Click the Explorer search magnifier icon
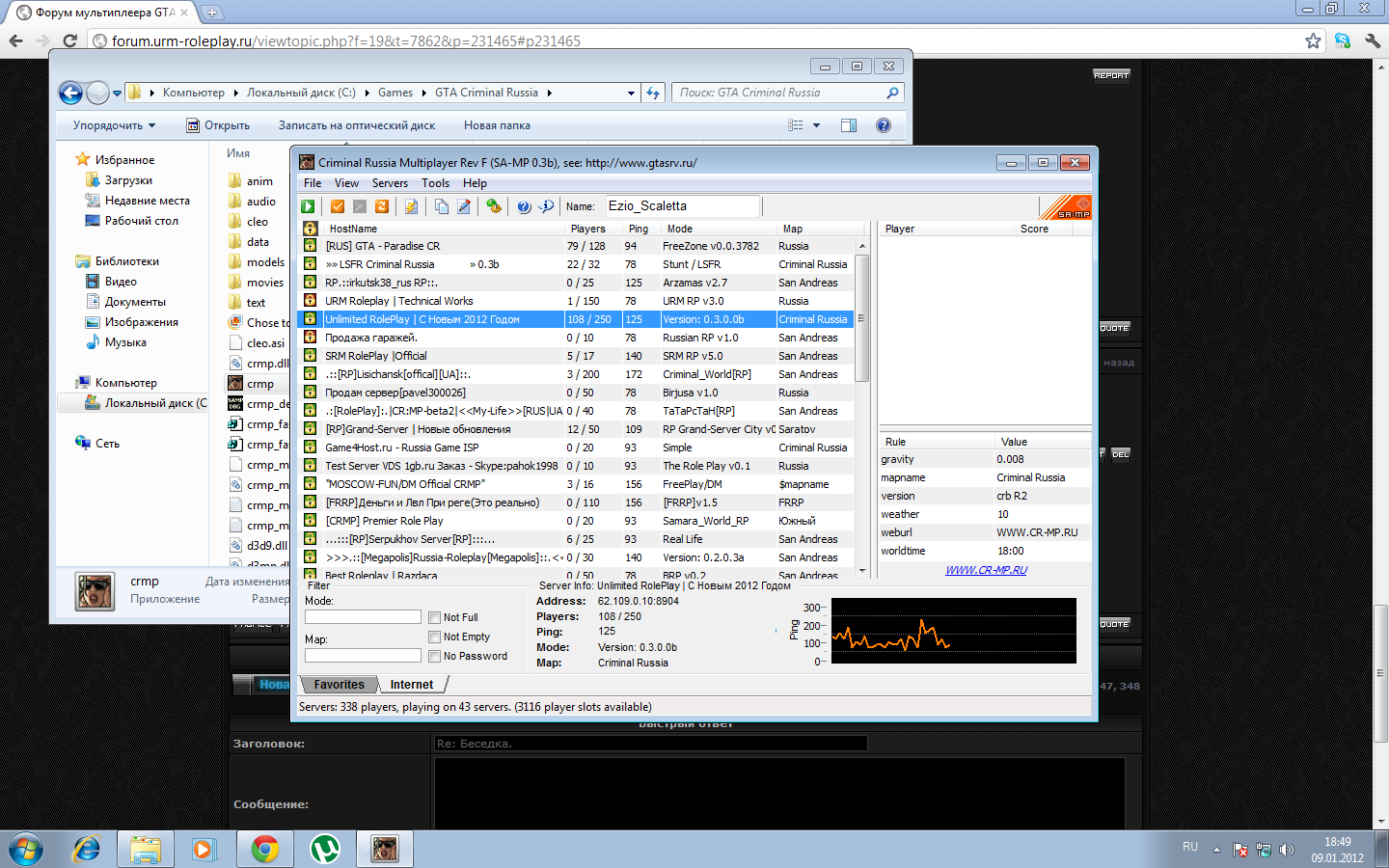 892,93
